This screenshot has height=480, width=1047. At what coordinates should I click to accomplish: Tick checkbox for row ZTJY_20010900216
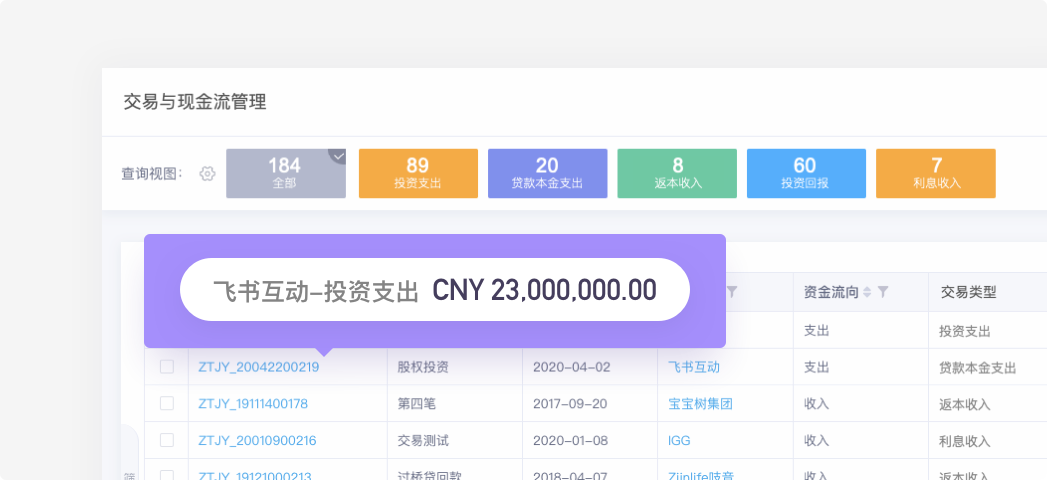click(x=166, y=440)
